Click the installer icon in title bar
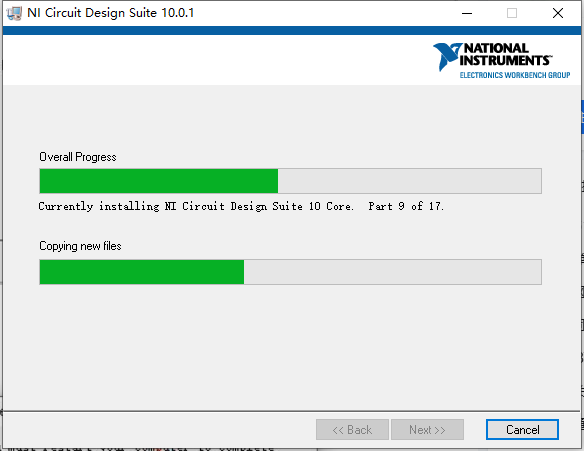This screenshot has width=584, height=451. click(14, 13)
